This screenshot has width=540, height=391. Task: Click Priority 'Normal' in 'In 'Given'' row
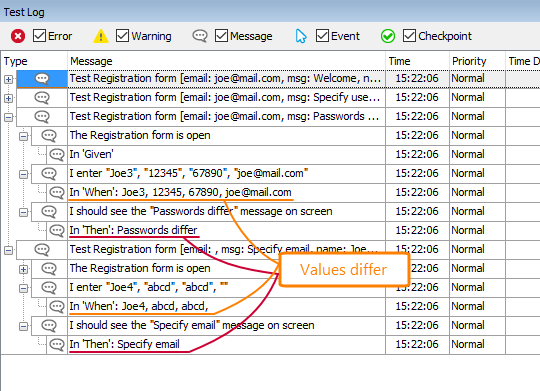point(468,154)
